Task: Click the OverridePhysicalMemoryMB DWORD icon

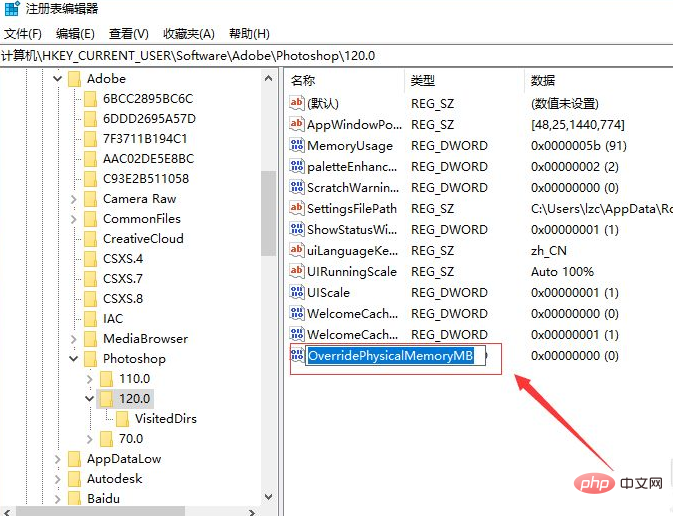Action: (x=297, y=355)
